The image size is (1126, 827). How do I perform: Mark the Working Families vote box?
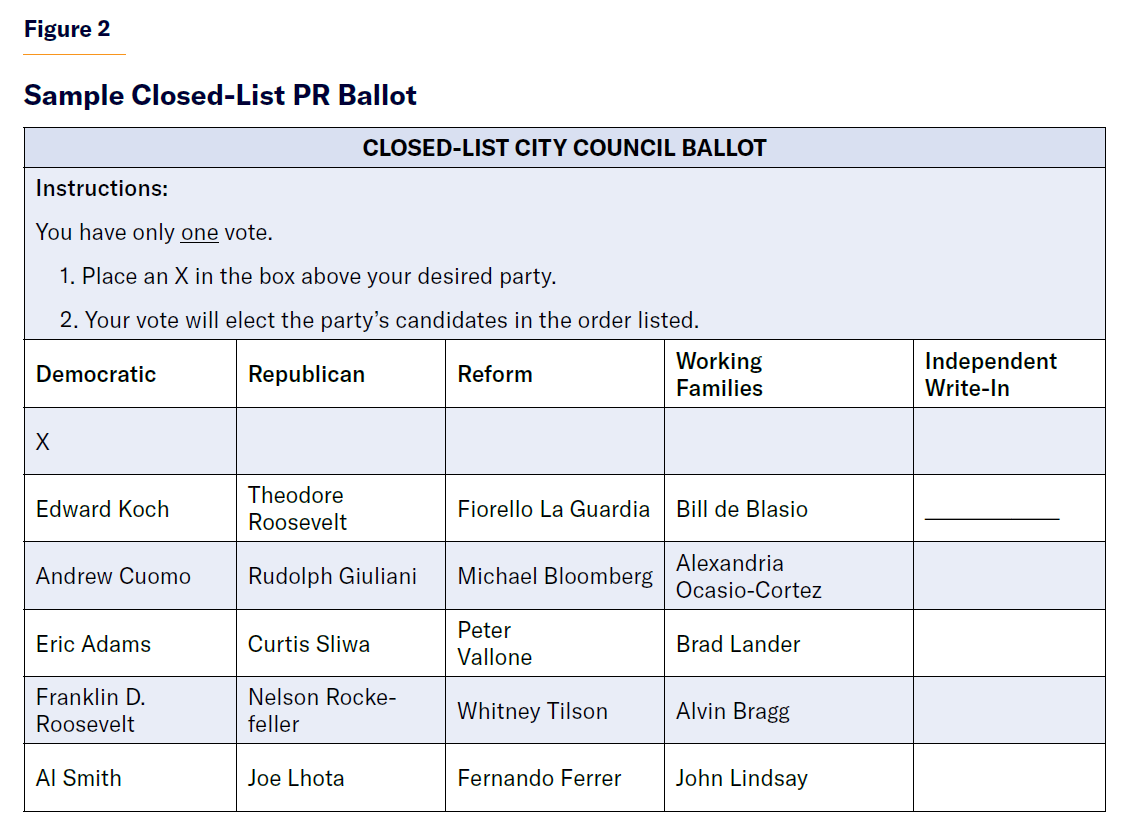point(788,441)
